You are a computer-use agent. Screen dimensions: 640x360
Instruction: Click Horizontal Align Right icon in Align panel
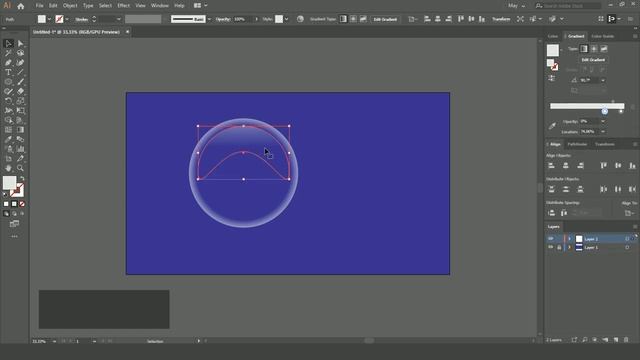coord(580,165)
